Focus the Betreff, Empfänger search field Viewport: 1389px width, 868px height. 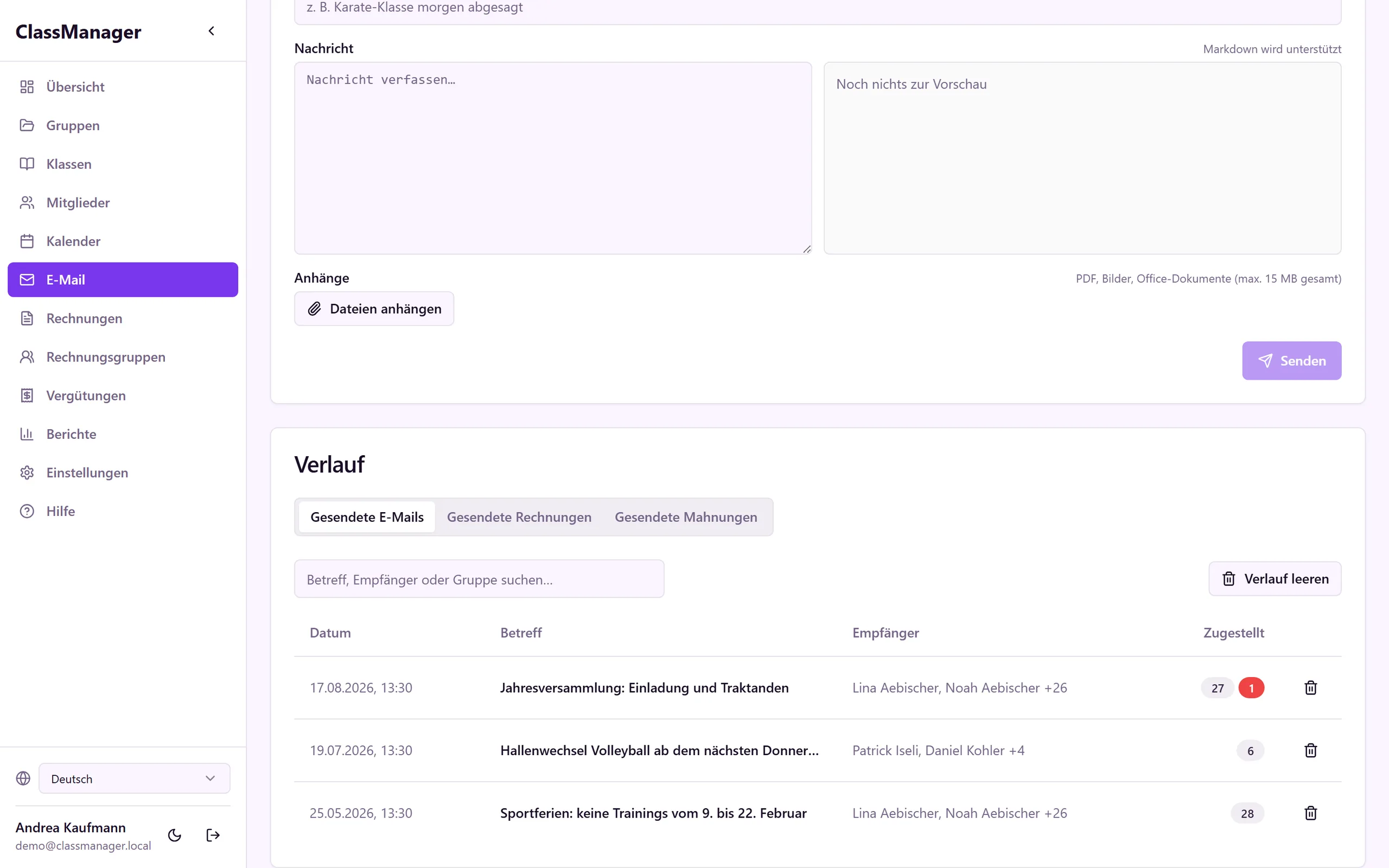click(x=479, y=579)
